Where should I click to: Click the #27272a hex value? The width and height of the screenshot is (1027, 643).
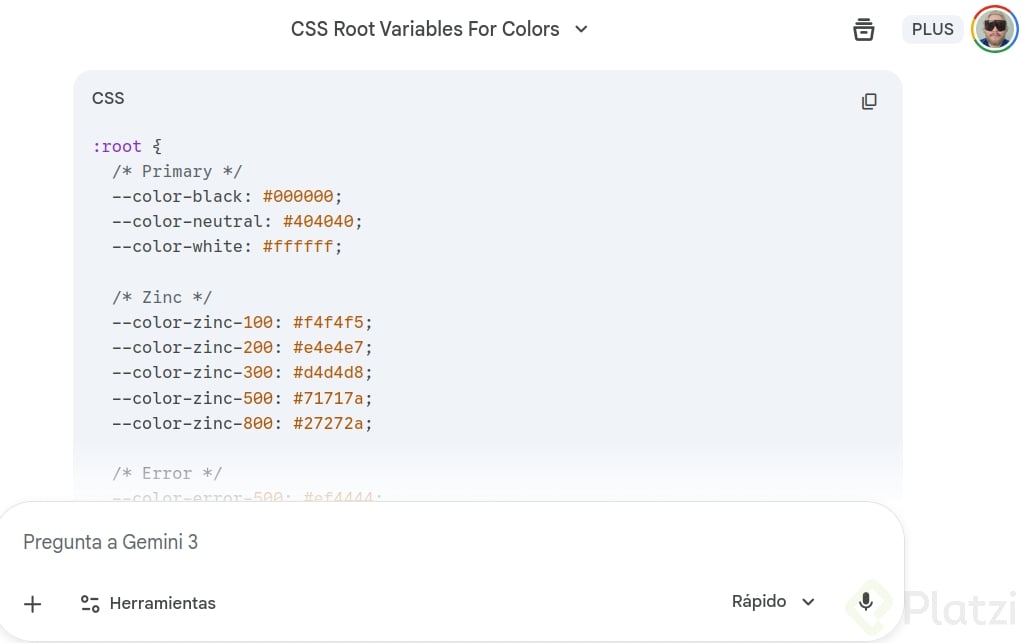(x=328, y=423)
